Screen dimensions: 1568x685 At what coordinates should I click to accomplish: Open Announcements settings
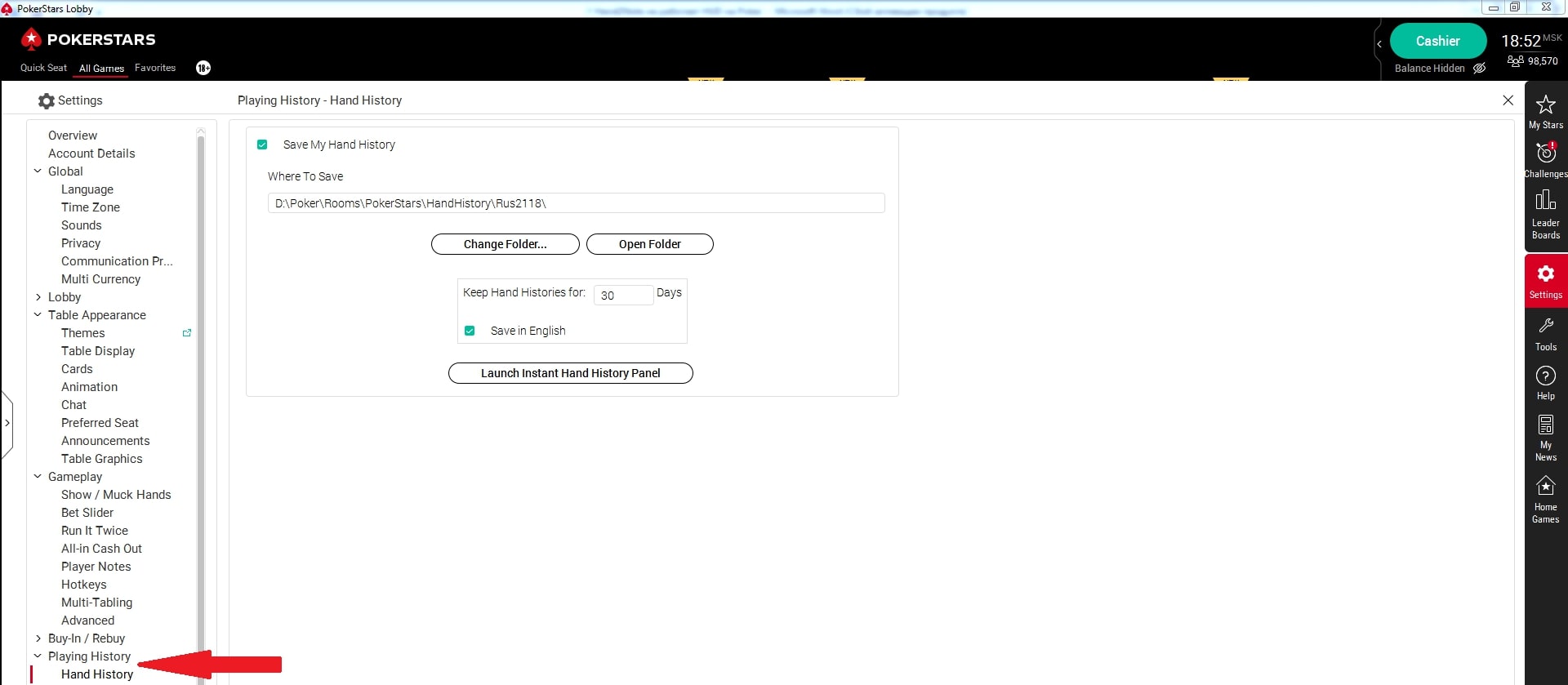(x=105, y=441)
